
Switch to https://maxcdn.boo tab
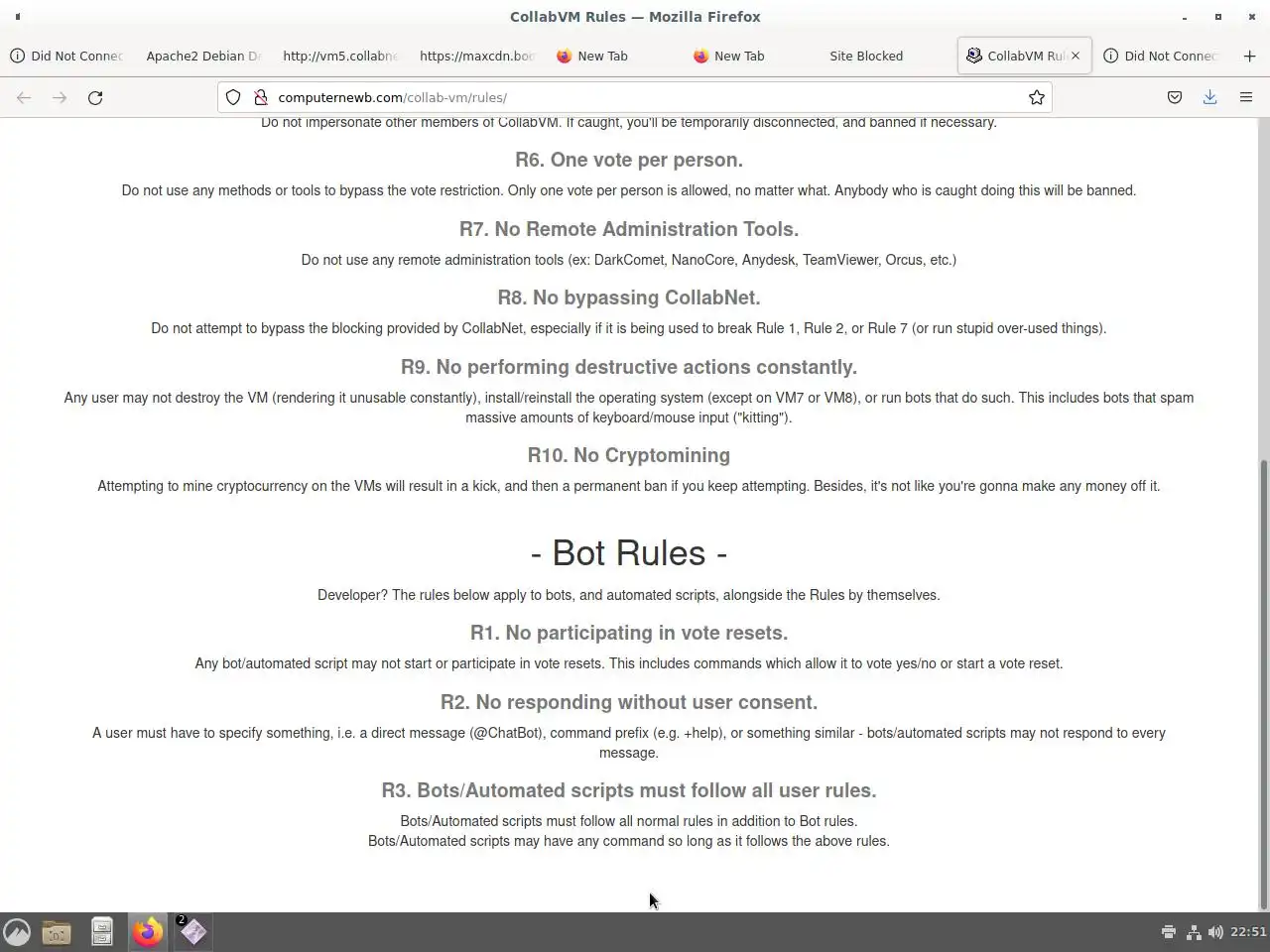[477, 56]
